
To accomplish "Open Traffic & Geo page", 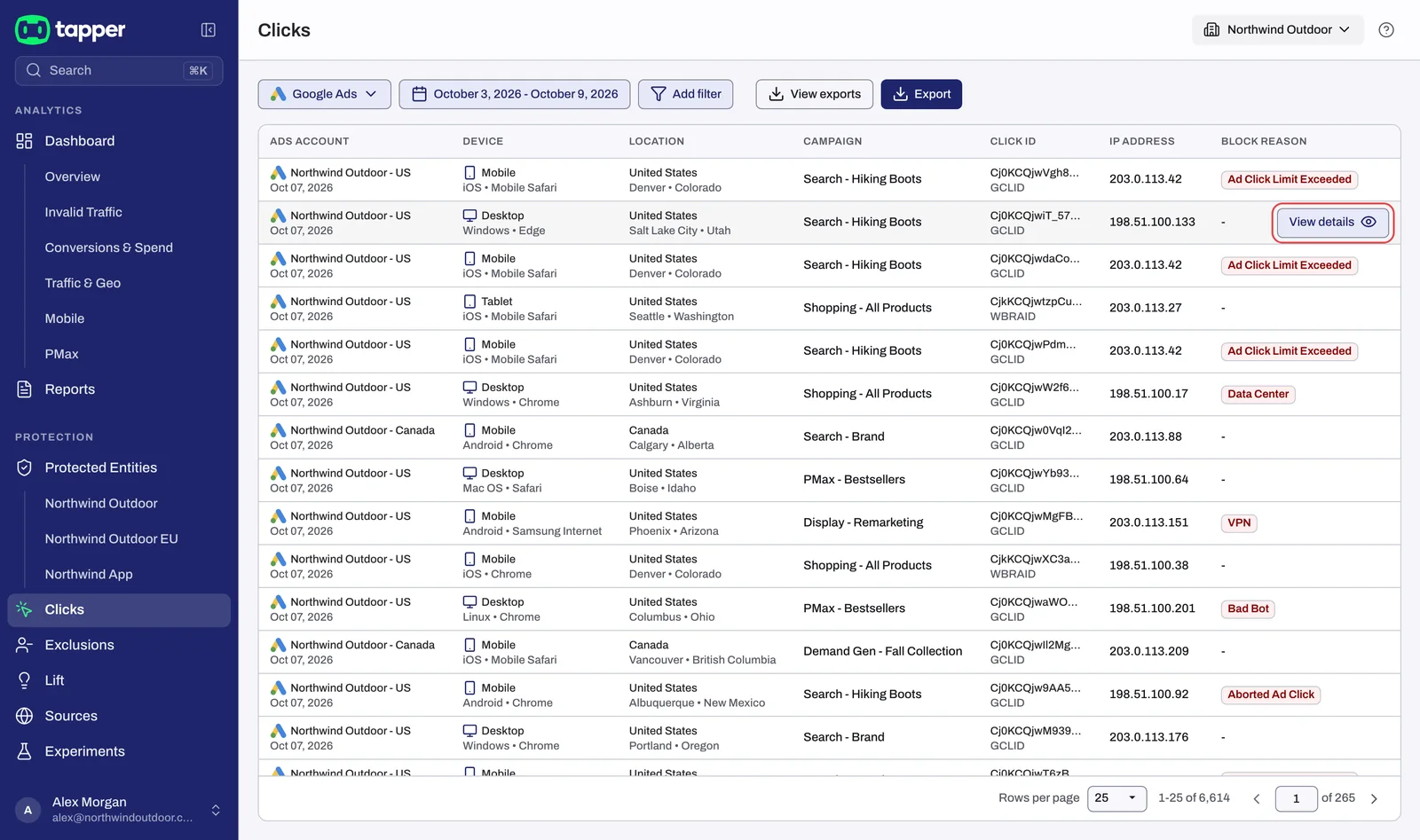I will pyautogui.click(x=83, y=283).
